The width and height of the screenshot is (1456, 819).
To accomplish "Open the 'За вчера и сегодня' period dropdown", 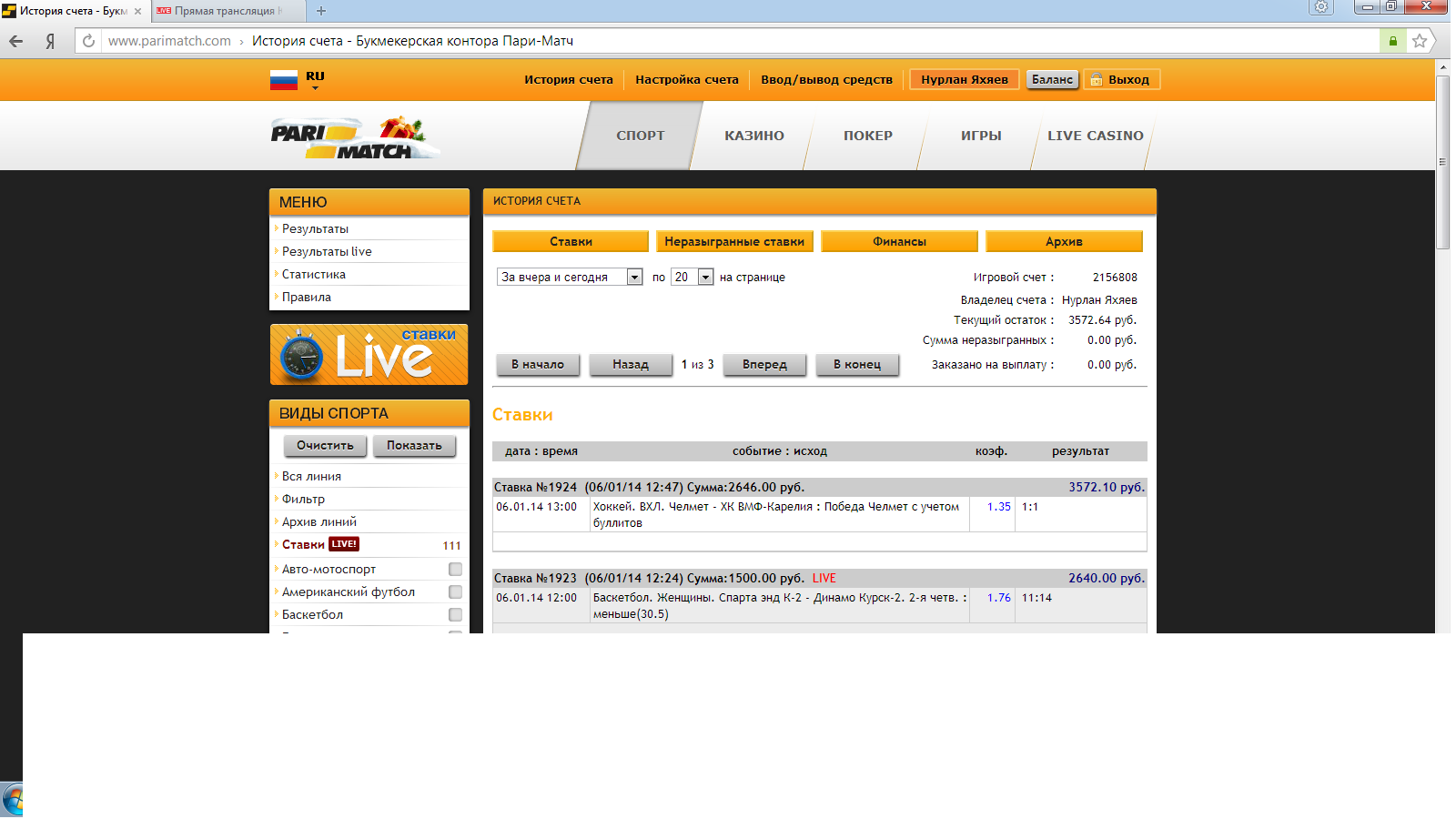I will [x=634, y=278].
